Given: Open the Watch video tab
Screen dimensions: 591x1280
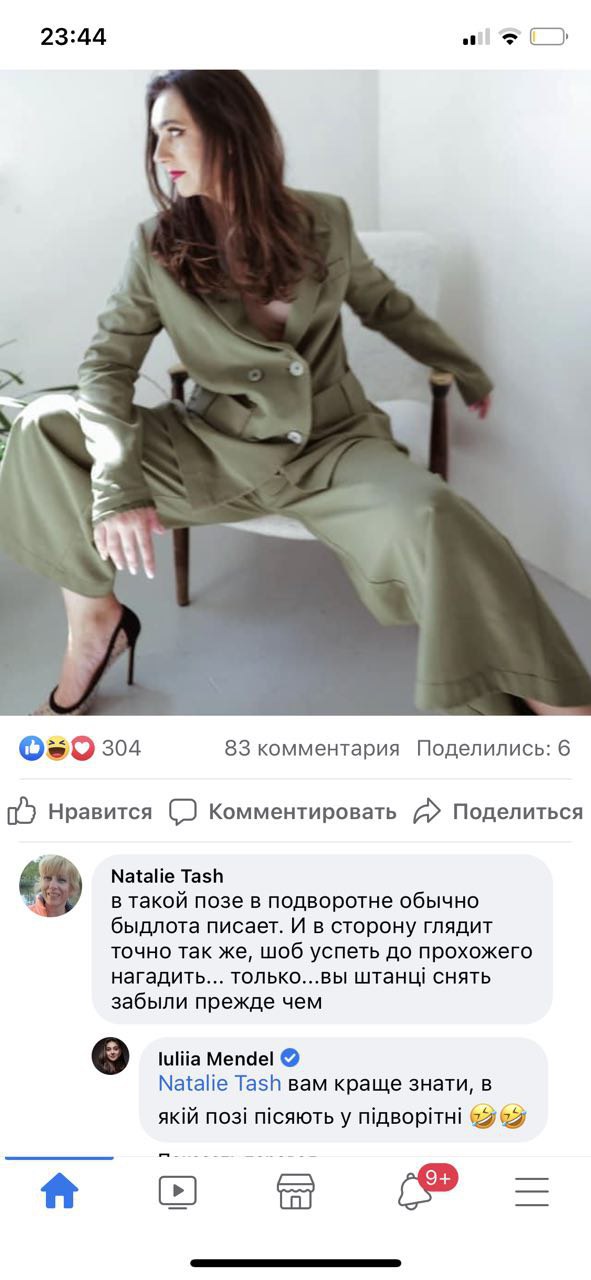Looking at the screenshot, I should [178, 1191].
